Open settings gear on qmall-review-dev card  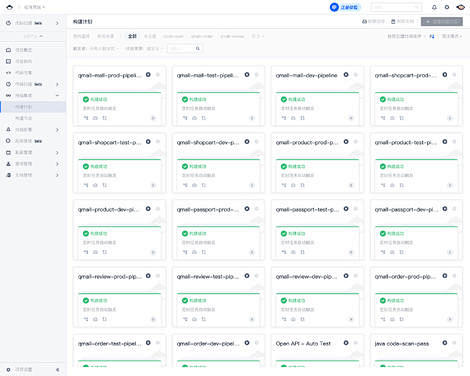346,276
